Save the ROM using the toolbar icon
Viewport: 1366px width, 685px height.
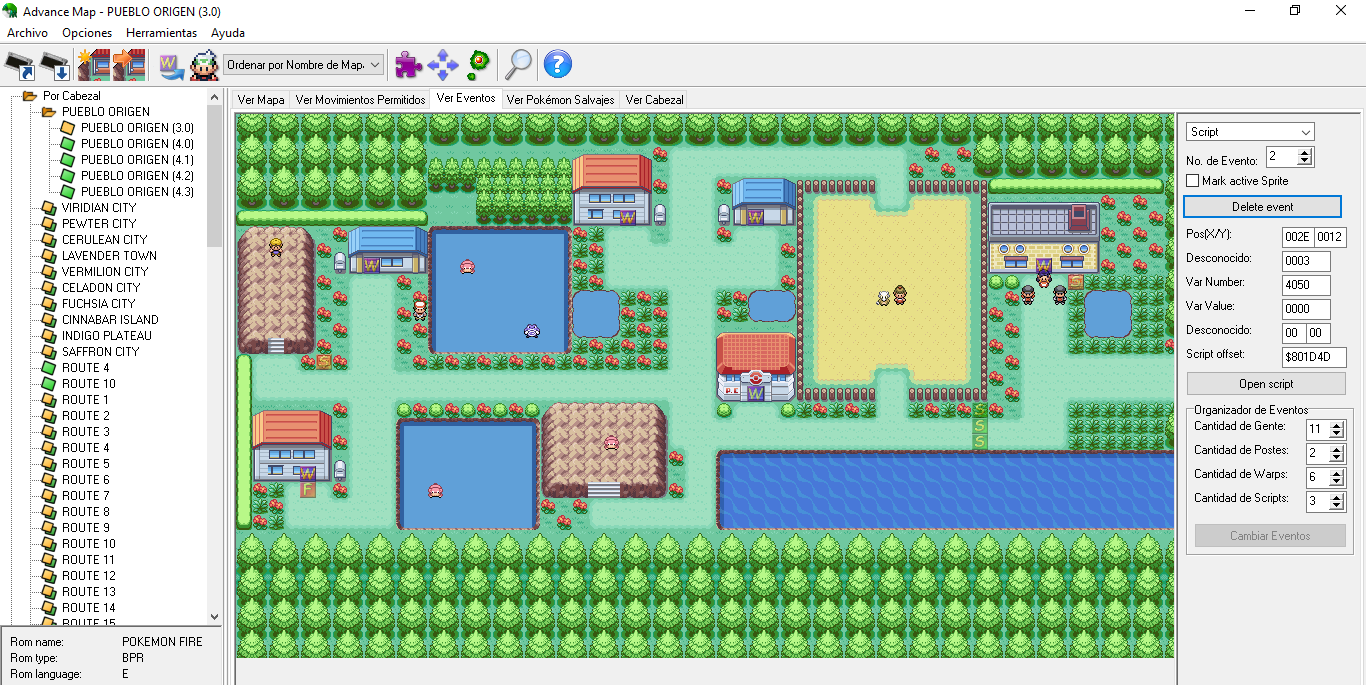52,64
